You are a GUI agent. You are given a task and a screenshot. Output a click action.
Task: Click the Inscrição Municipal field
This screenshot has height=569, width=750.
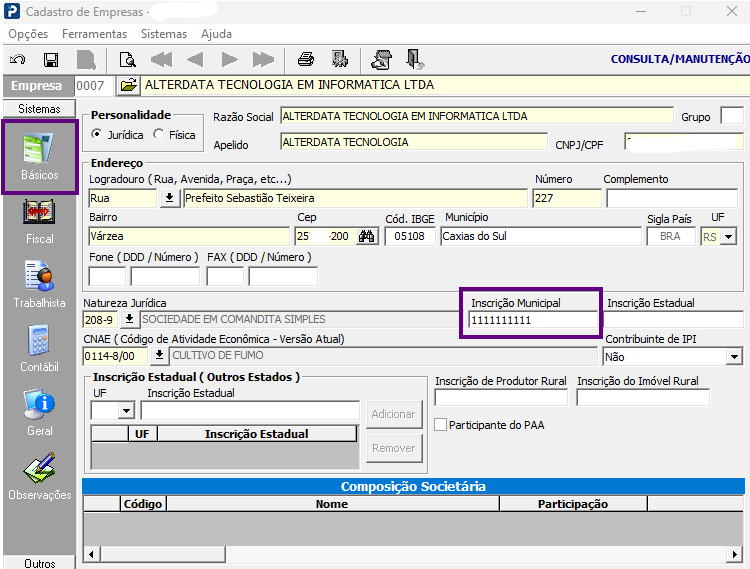(x=533, y=320)
